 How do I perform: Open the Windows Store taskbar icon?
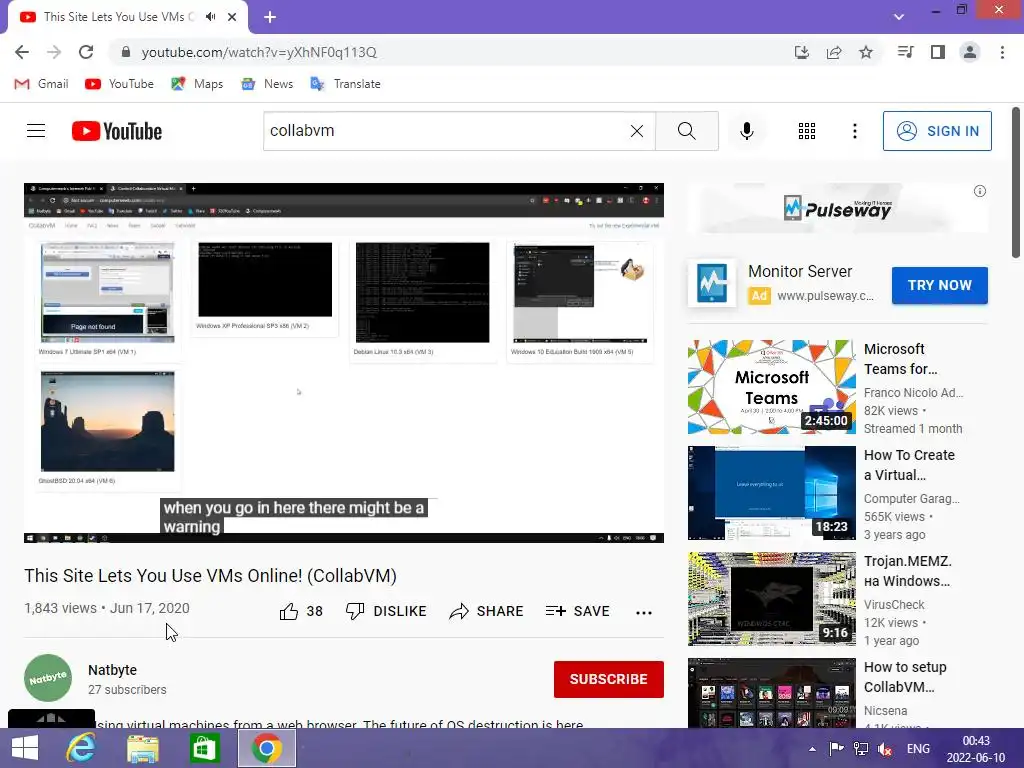pyautogui.click(x=204, y=748)
